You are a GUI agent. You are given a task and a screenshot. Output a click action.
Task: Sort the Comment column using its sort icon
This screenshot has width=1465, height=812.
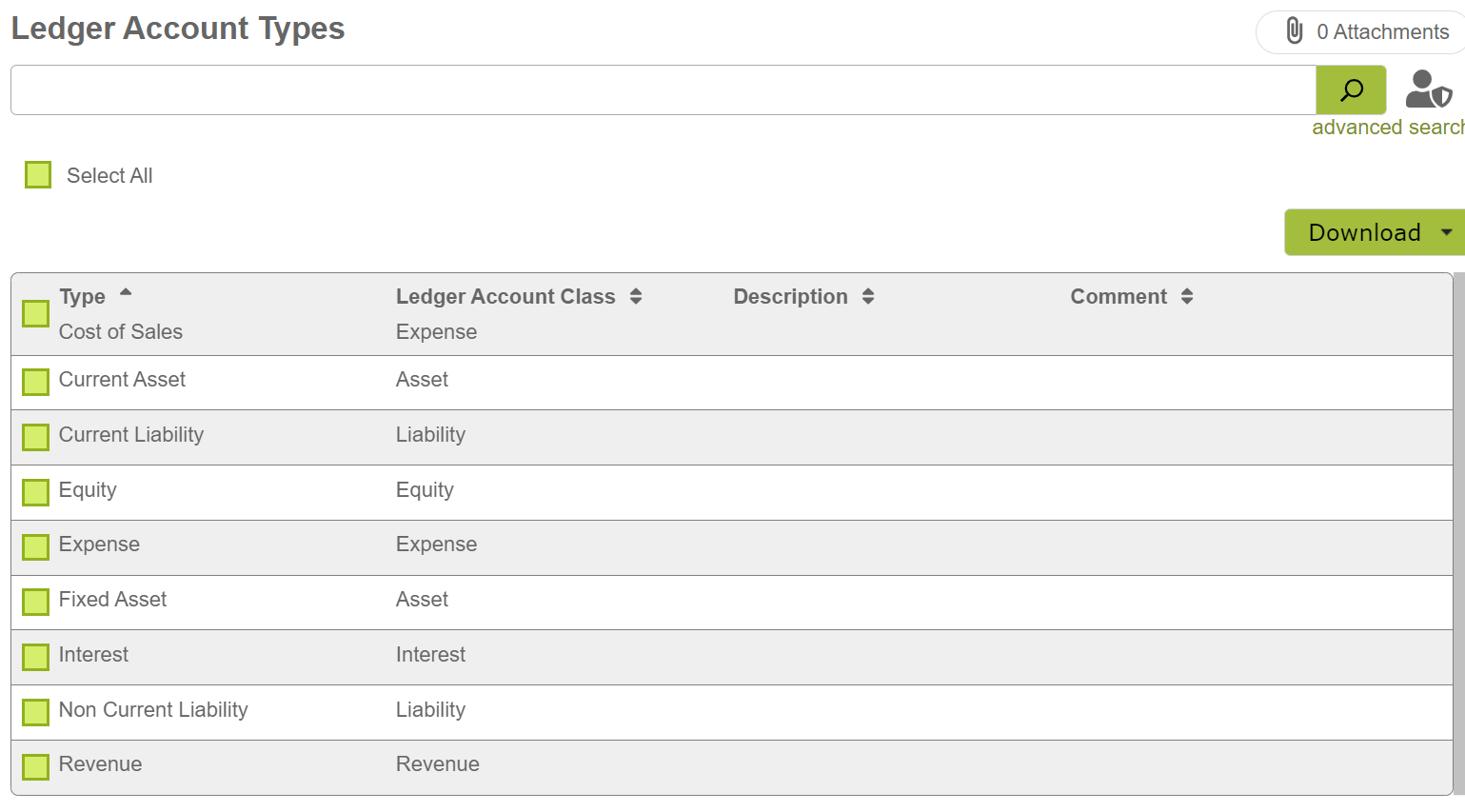click(x=1187, y=296)
